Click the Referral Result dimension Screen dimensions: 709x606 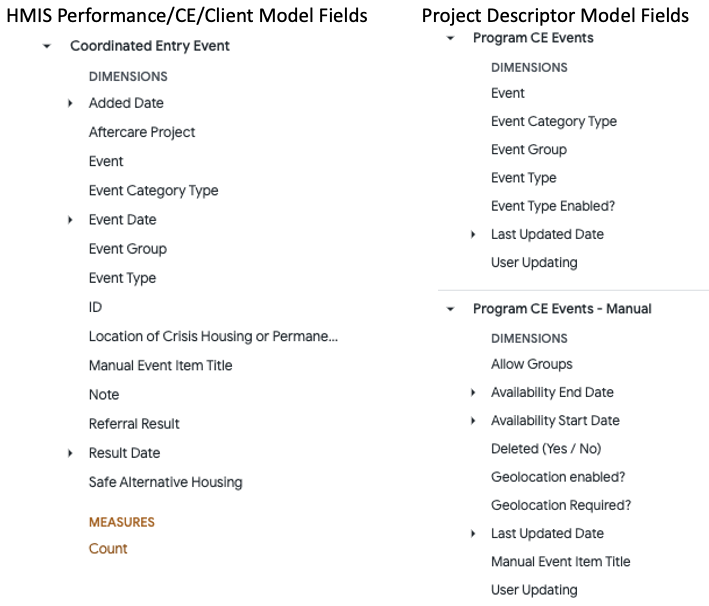[134, 424]
